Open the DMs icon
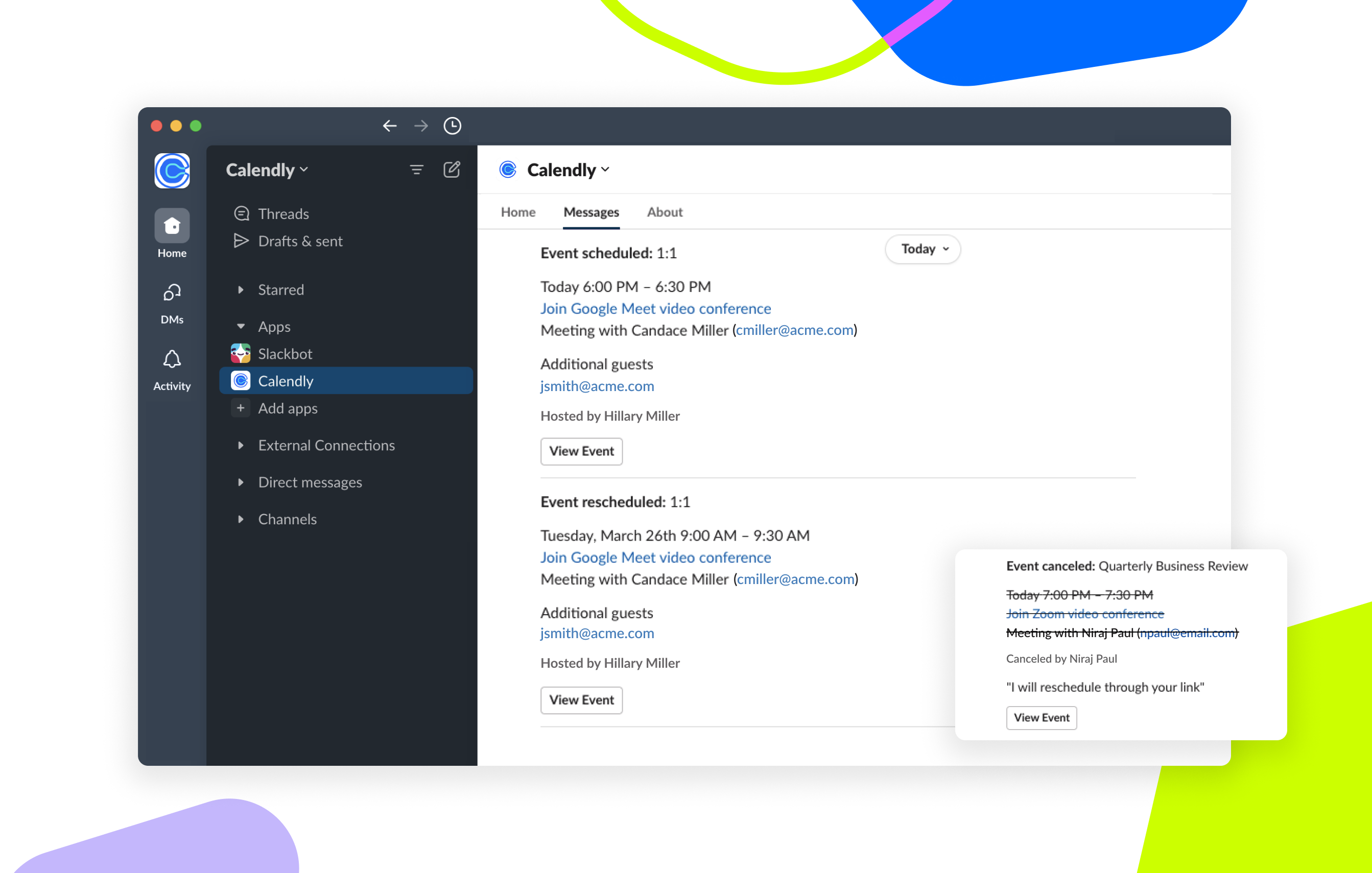The image size is (1372, 873). (172, 293)
